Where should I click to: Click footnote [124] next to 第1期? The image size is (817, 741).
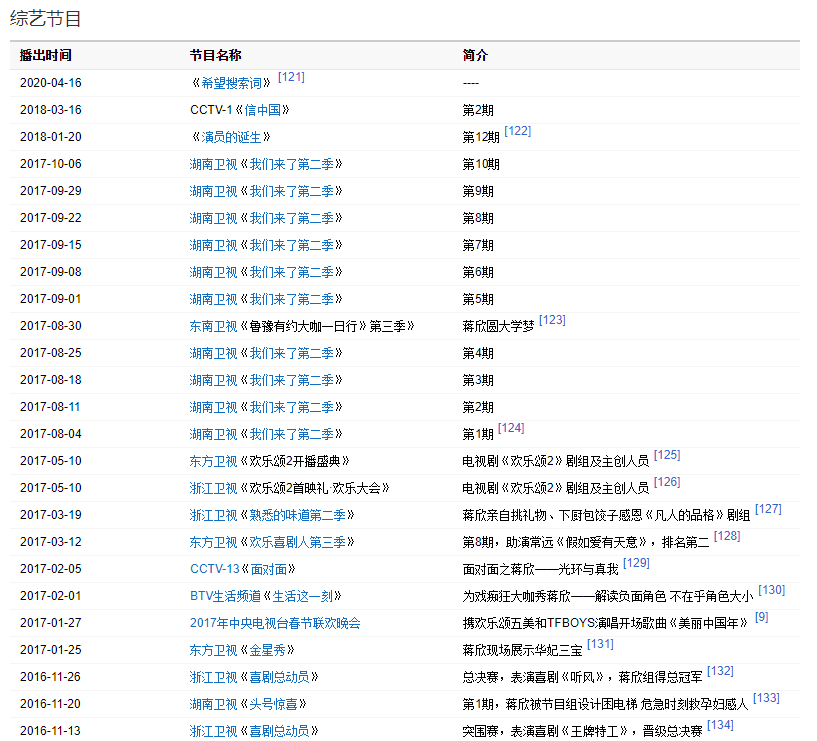click(x=511, y=428)
